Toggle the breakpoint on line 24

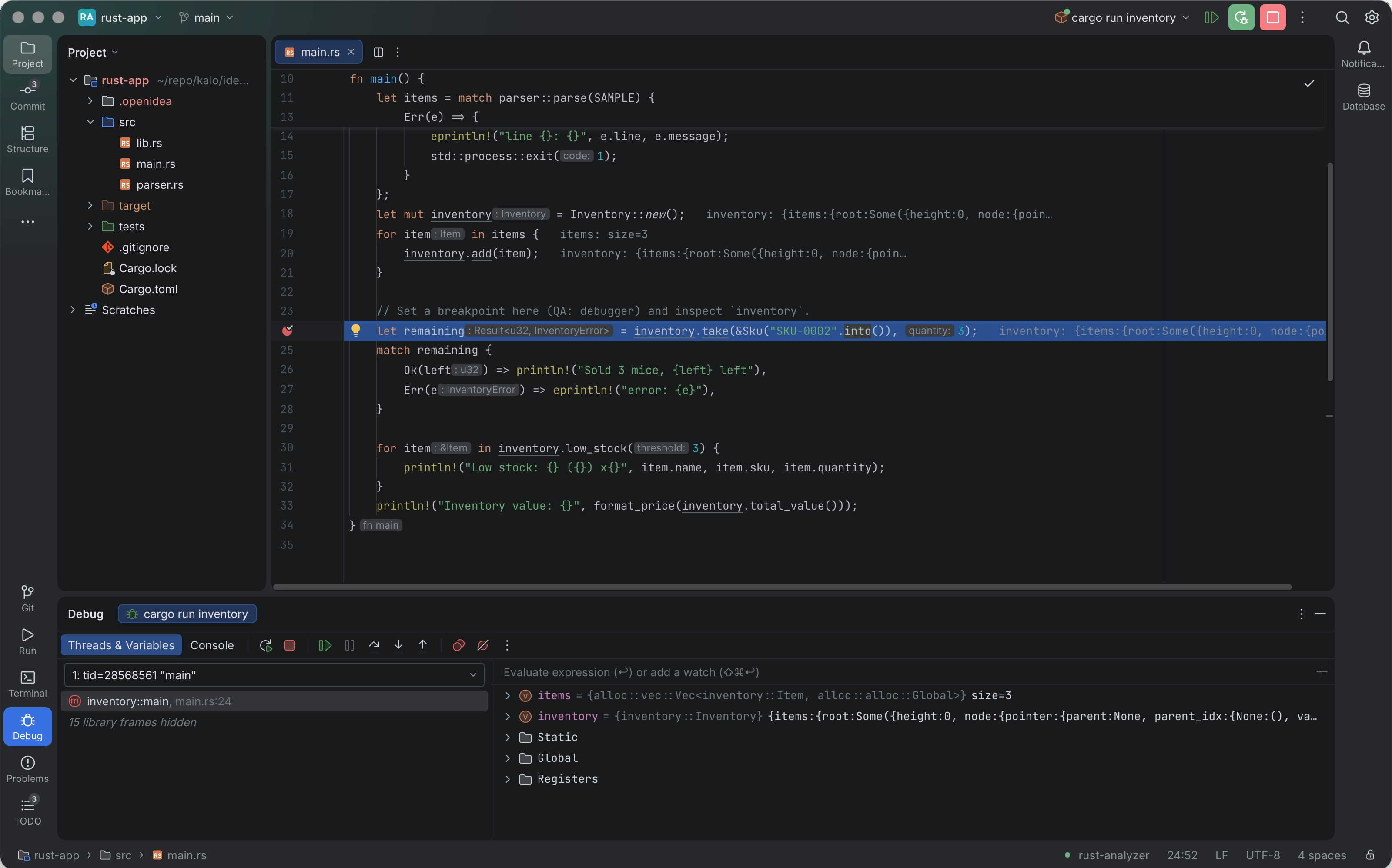pos(287,330)
